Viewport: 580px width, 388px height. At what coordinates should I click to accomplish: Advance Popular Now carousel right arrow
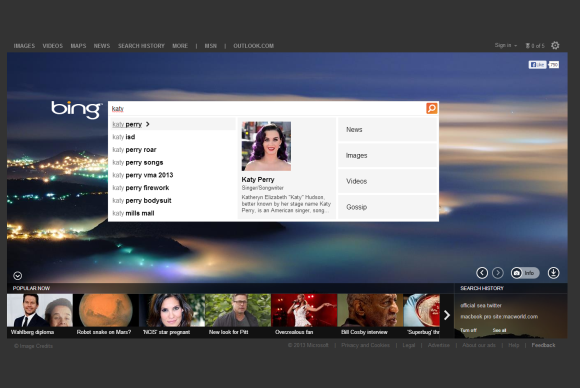coord(447,315)
